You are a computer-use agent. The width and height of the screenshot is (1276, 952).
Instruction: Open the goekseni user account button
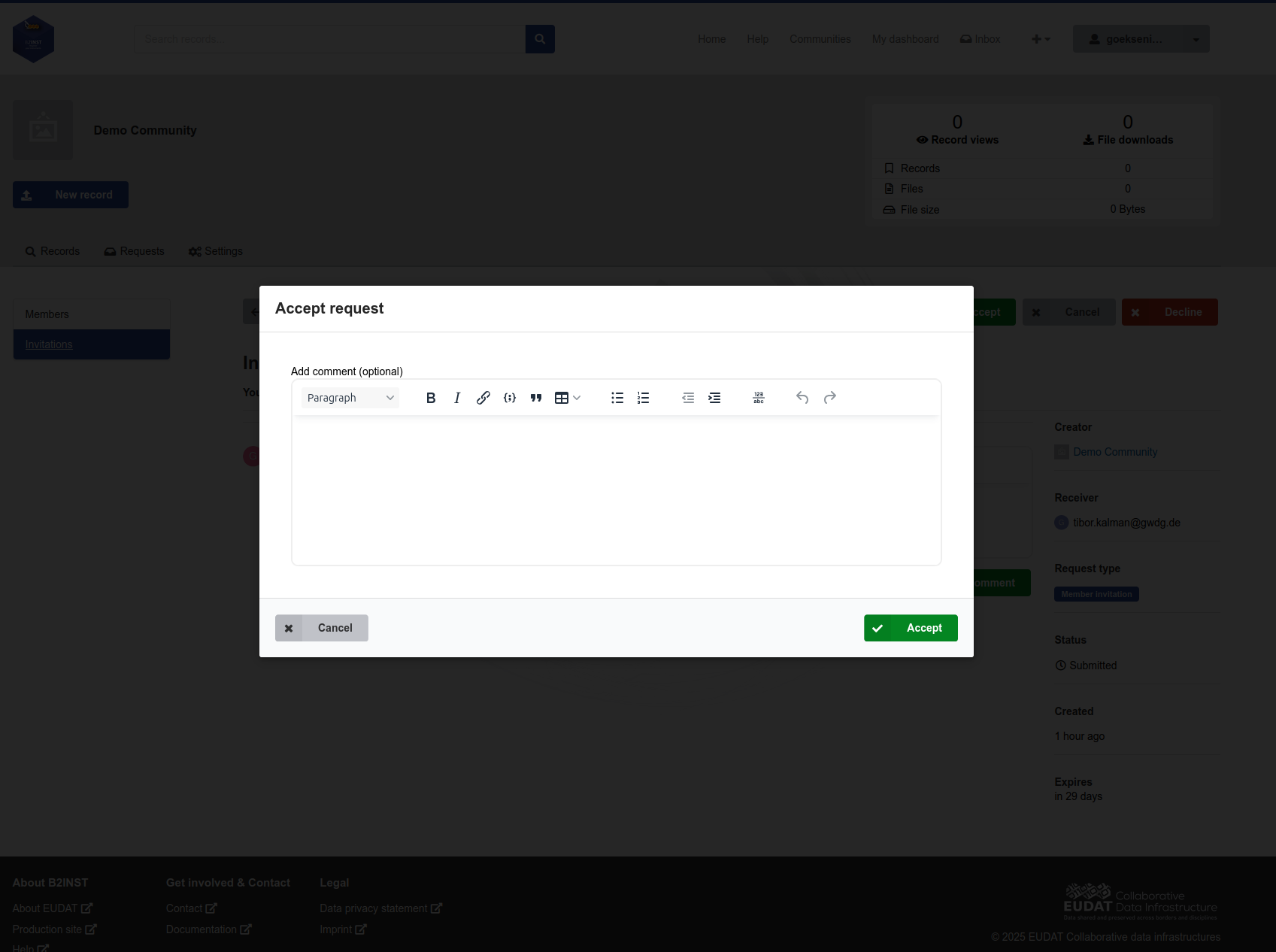1127,39
